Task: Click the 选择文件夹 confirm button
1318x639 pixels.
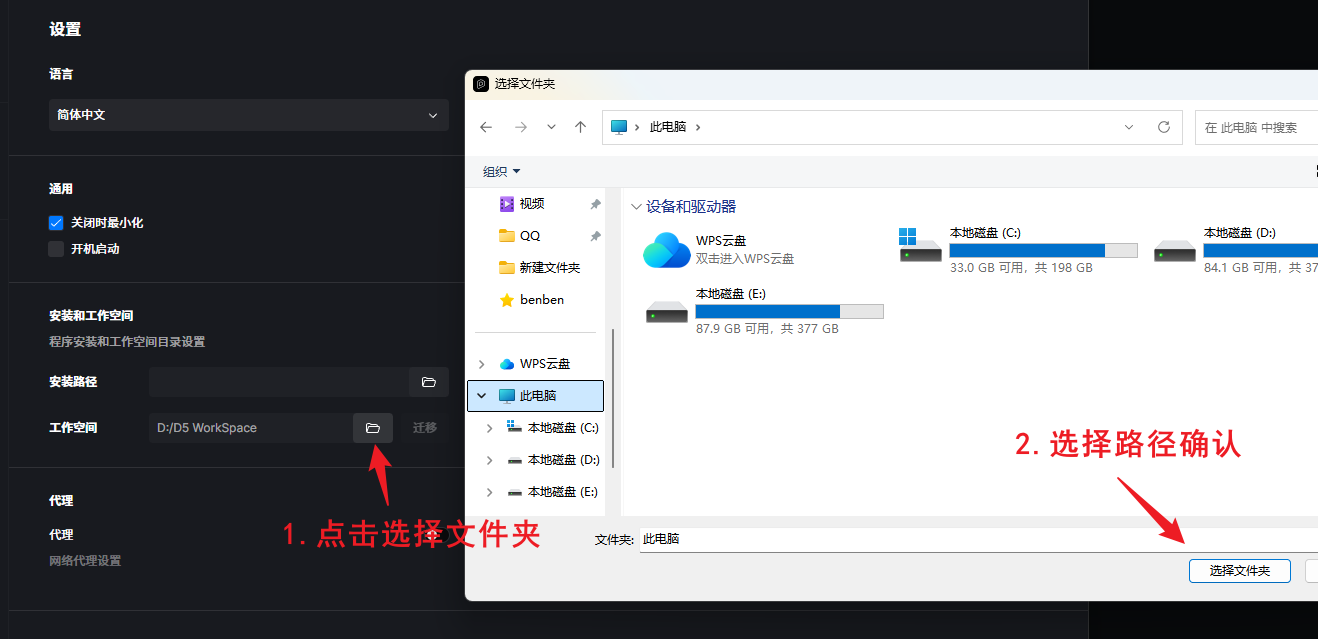Action: (x=1239, y=571)
